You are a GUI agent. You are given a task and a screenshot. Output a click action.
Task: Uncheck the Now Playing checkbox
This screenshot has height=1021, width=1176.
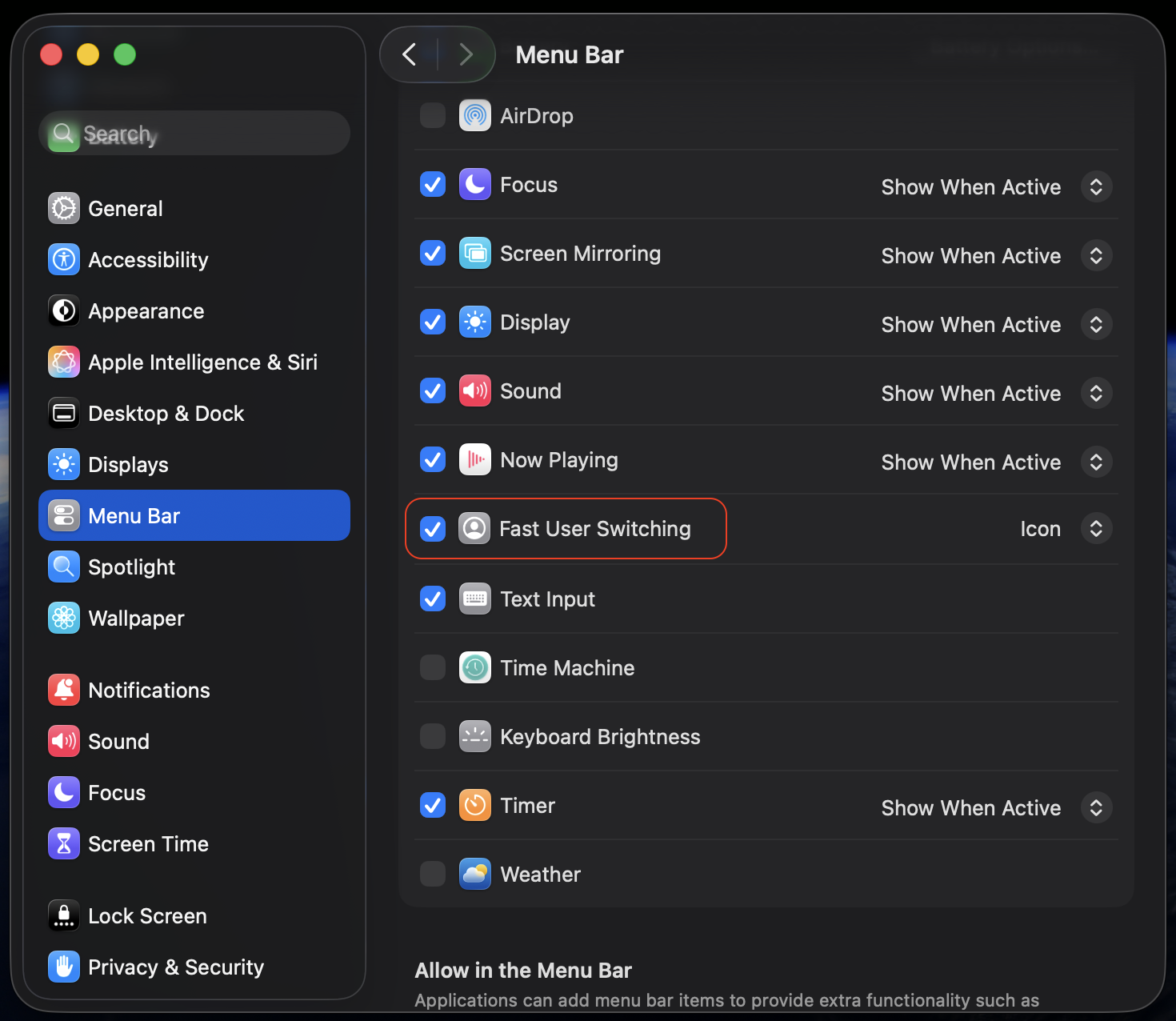[433, 460]
